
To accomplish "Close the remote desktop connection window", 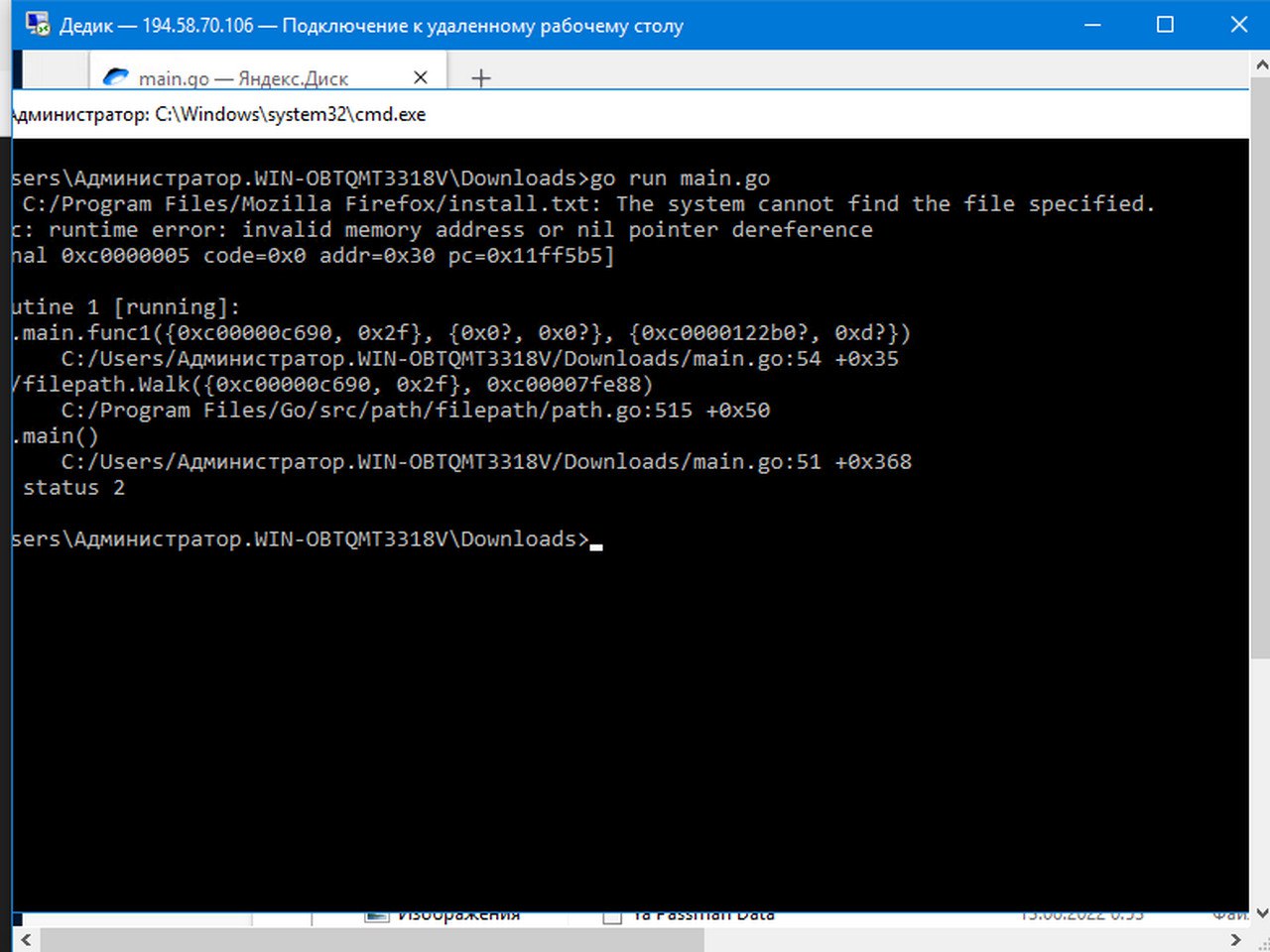I will point(1239,25).
